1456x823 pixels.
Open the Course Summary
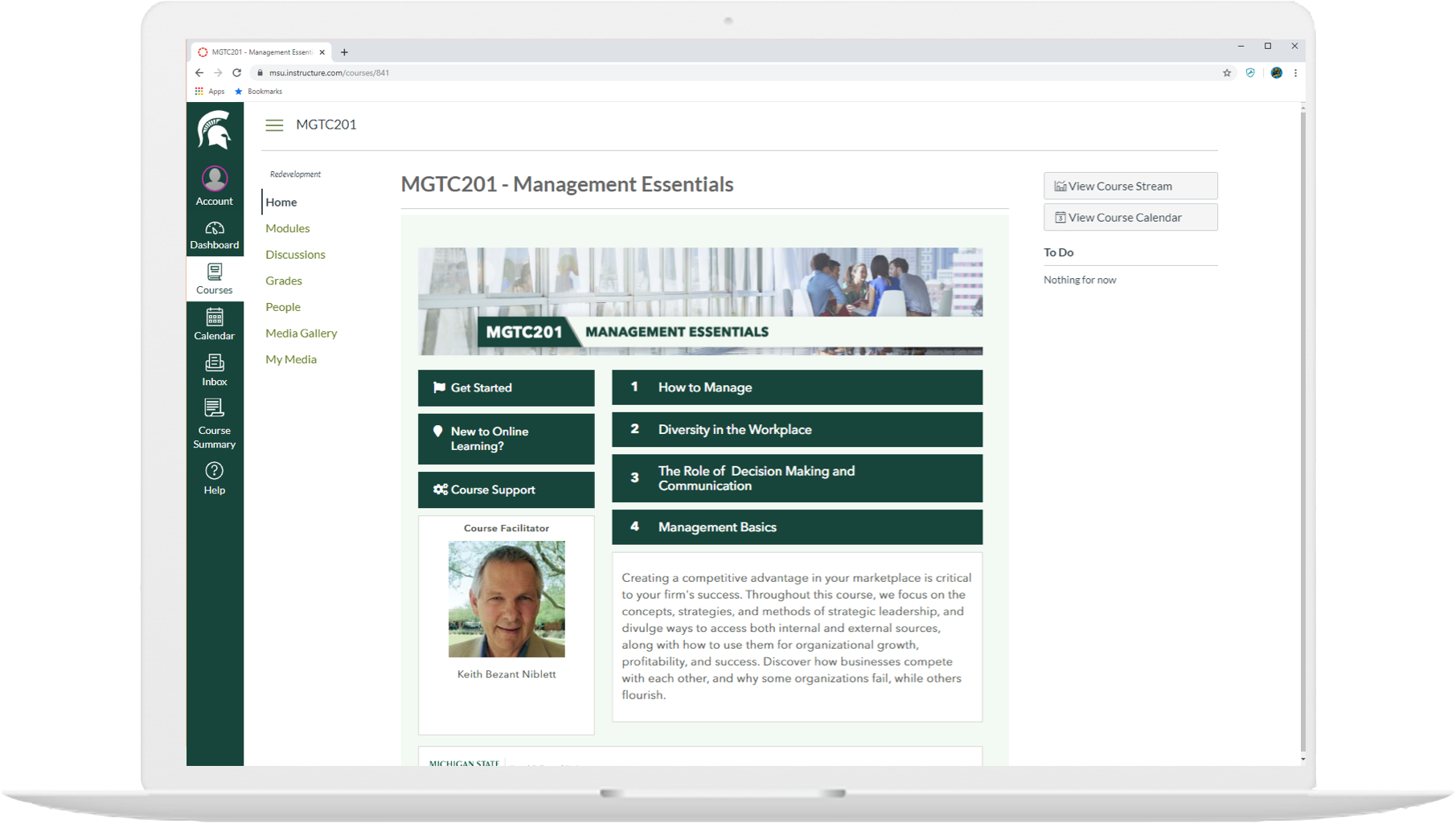click(214, 424)
